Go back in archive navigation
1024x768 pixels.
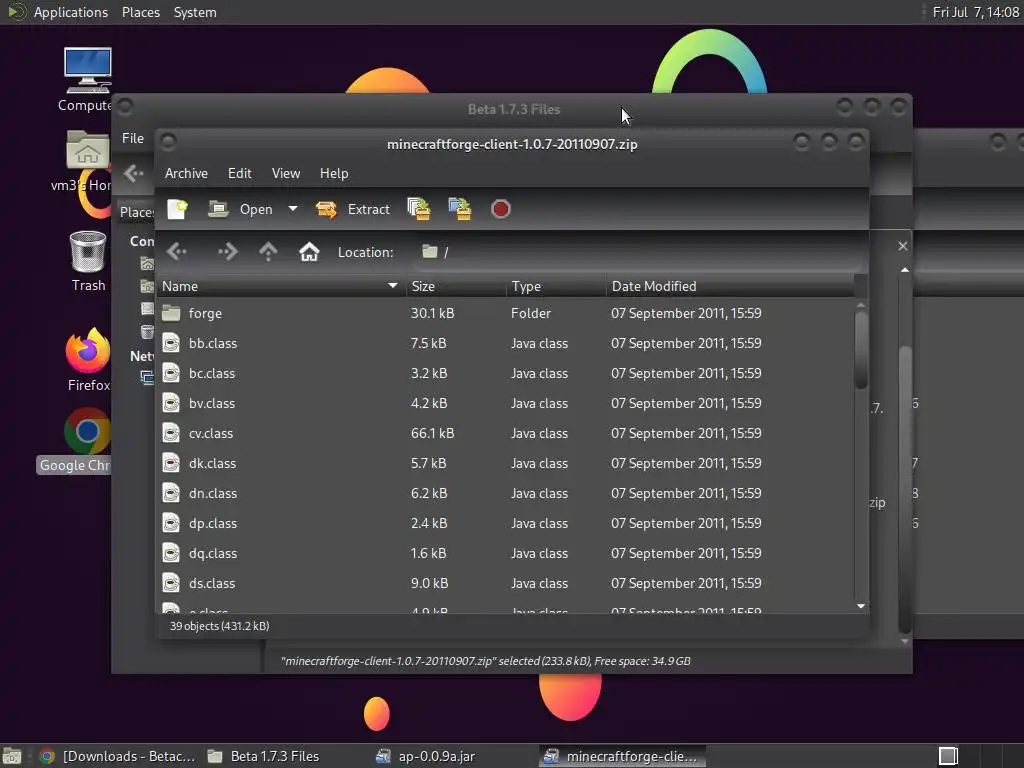(176, 251)
